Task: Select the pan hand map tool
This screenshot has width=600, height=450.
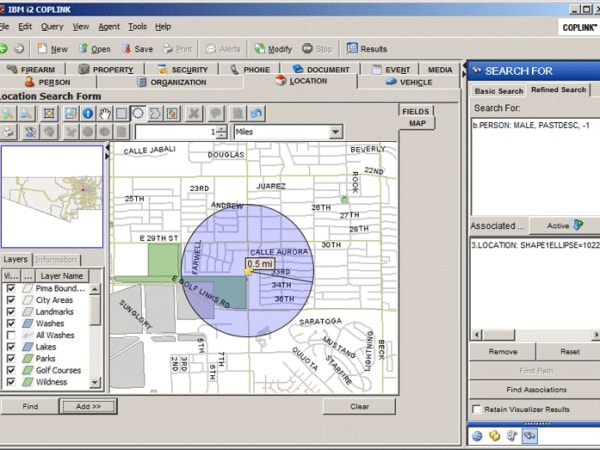Action: [105, 114]
